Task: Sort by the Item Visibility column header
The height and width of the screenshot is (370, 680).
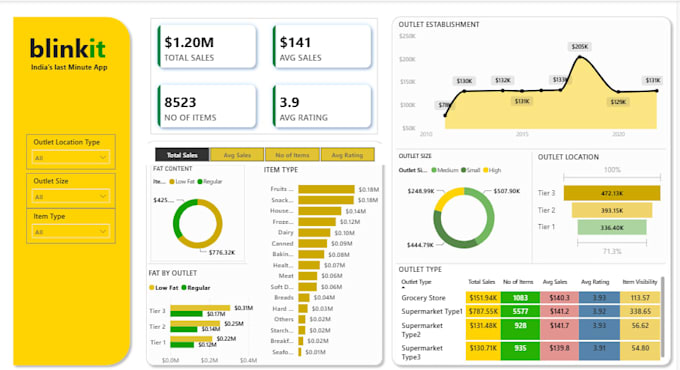Action: [x=640, y=282]
